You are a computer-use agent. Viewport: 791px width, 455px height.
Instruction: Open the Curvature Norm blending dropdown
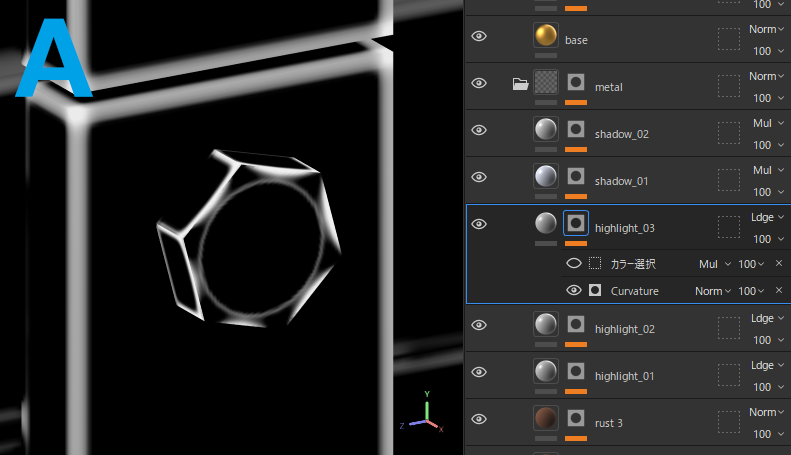point(714,291)
